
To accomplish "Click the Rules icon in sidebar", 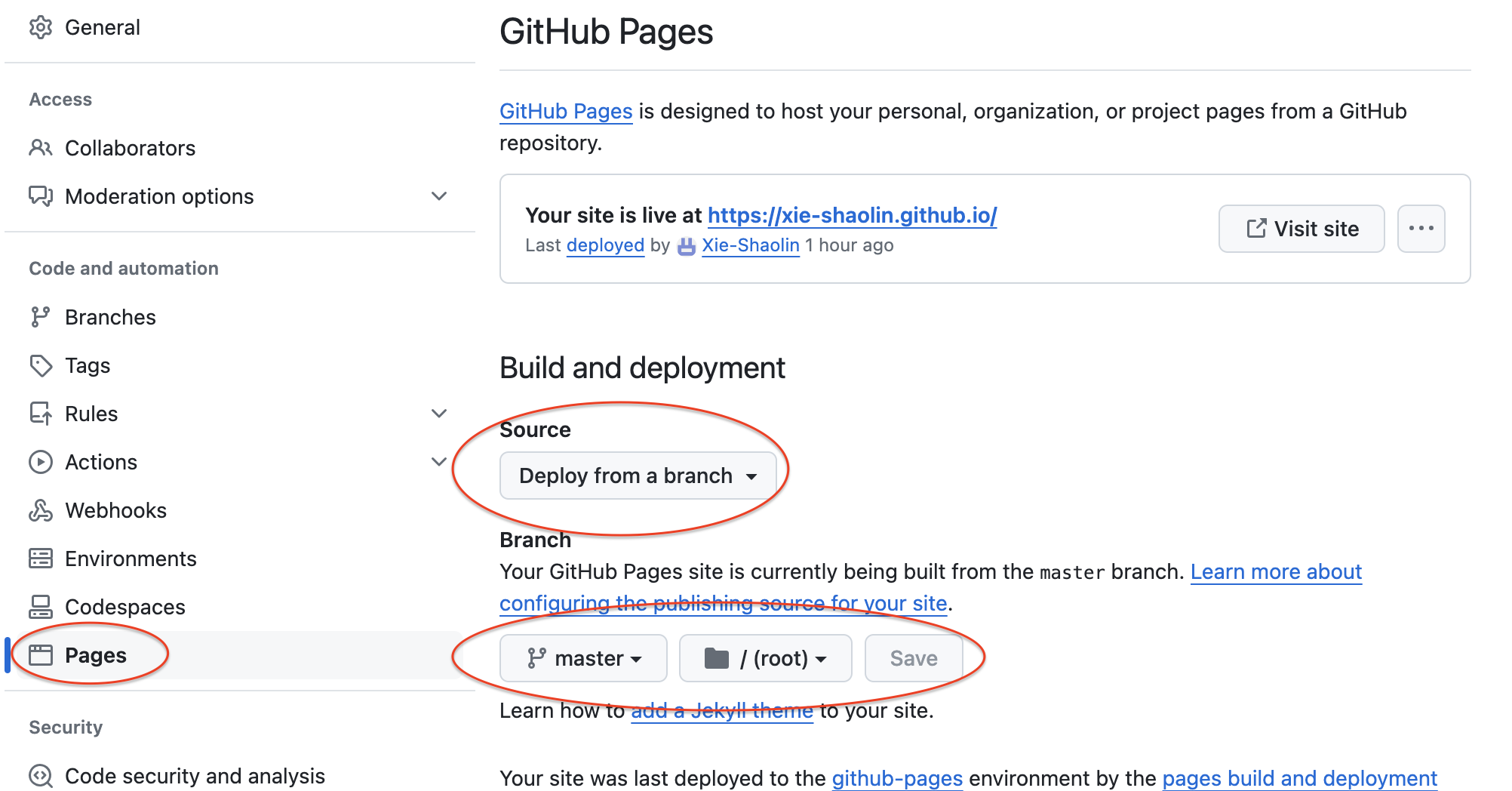I will (x=41, y=414).
